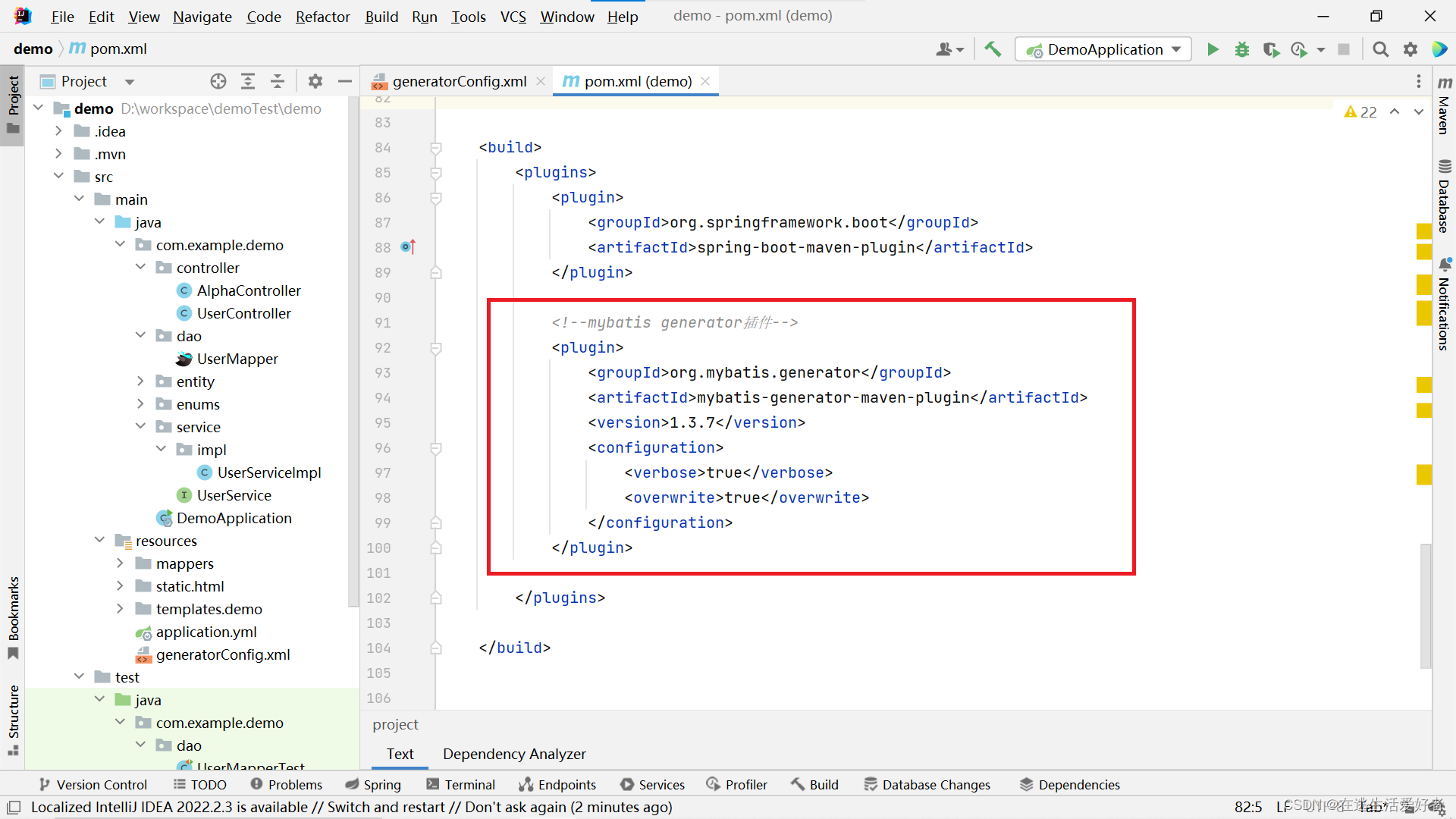Image resolution: width=1456 pixels, height=819 pixels.
Task: Switch to generatorConfig.xml editor tab
Action: point(459,81)
